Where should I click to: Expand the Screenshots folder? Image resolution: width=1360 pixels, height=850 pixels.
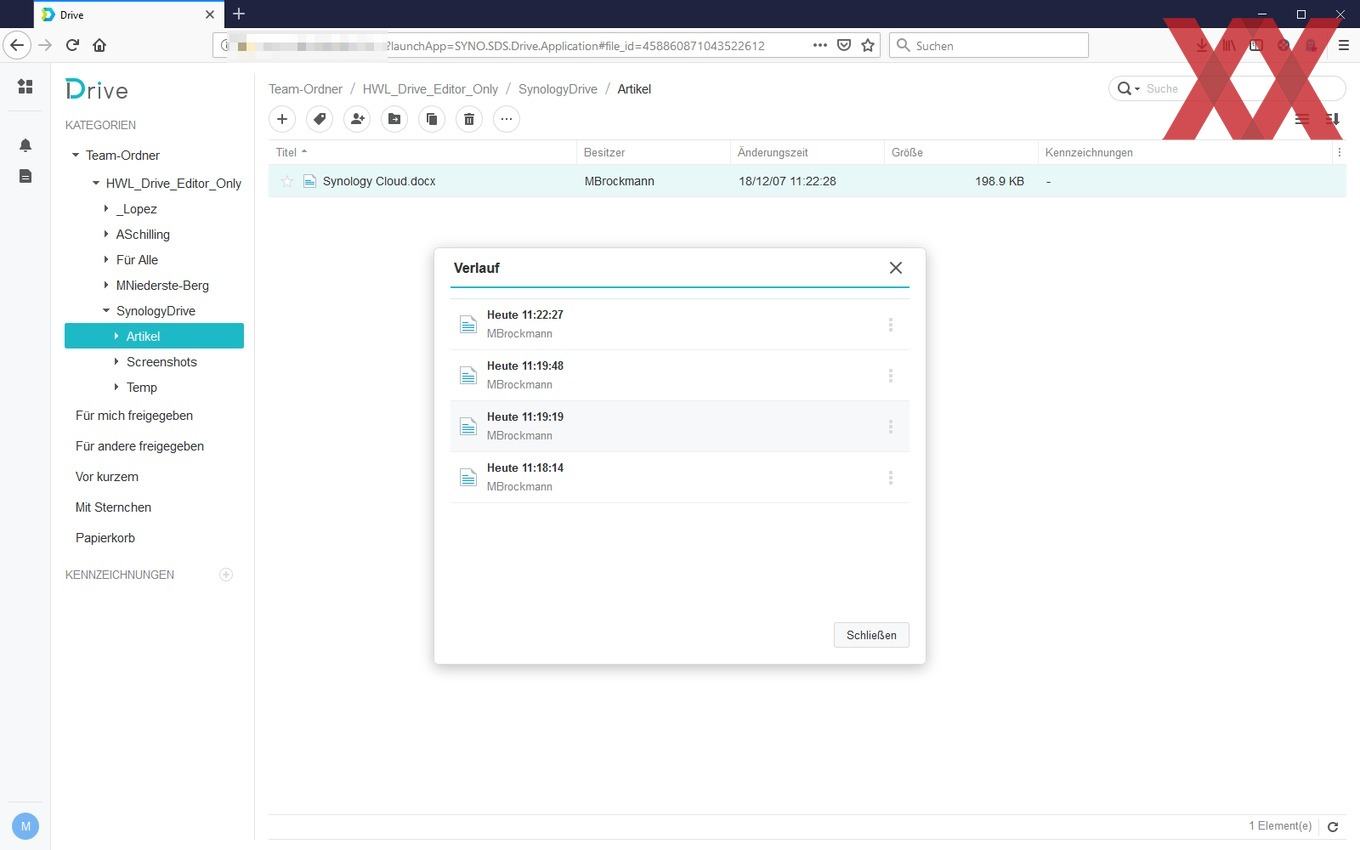(x=116, y=362)
